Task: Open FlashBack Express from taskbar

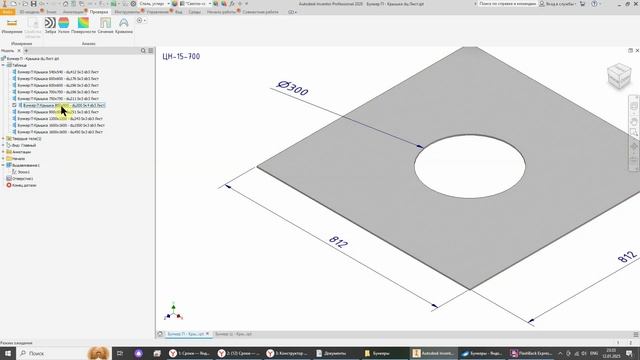Action: tap(531, 353)
